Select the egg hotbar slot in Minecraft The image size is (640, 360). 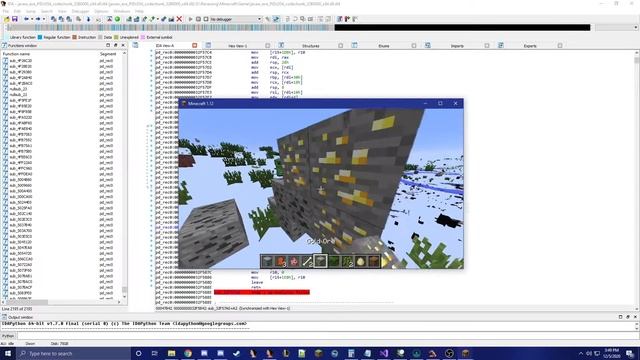point(360,261)
